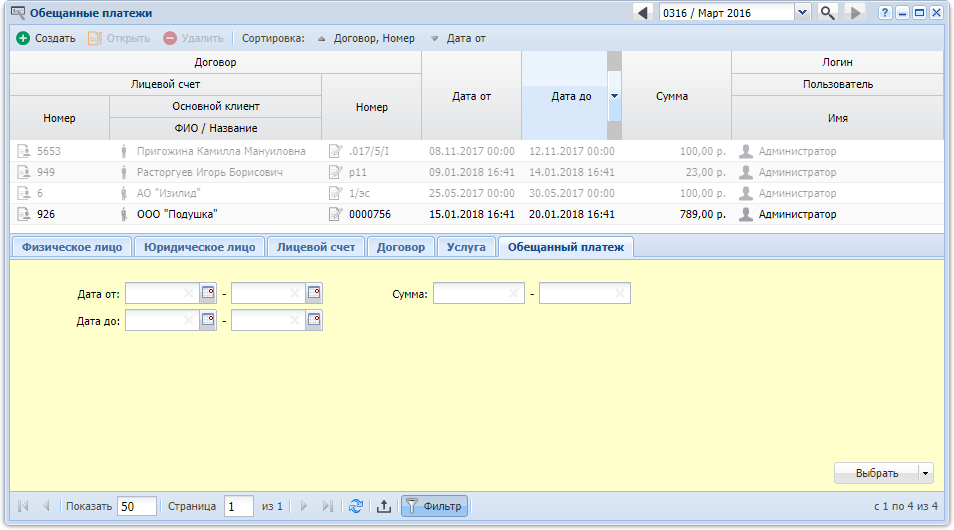Click person icon beside АО "Изилид"
Screen dimensions: 954x530
pyautogui.click(x=124, y=193)
